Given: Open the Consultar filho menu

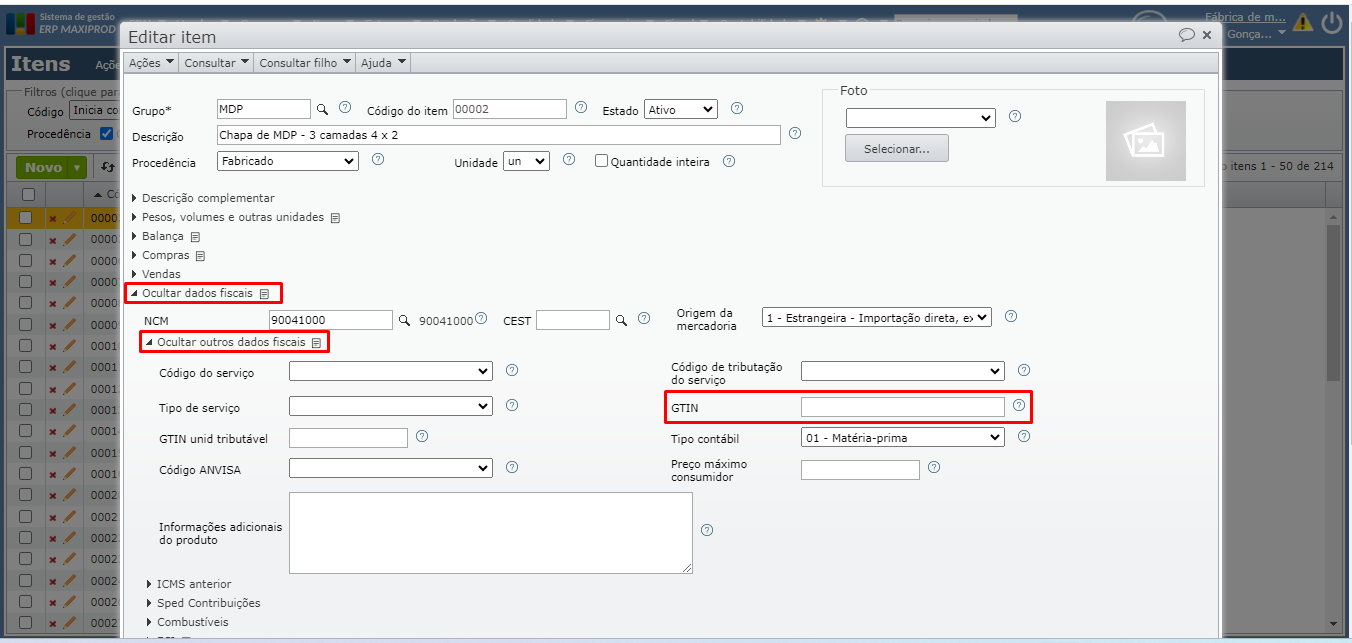Looking at the screenshot, I should 305,62.
